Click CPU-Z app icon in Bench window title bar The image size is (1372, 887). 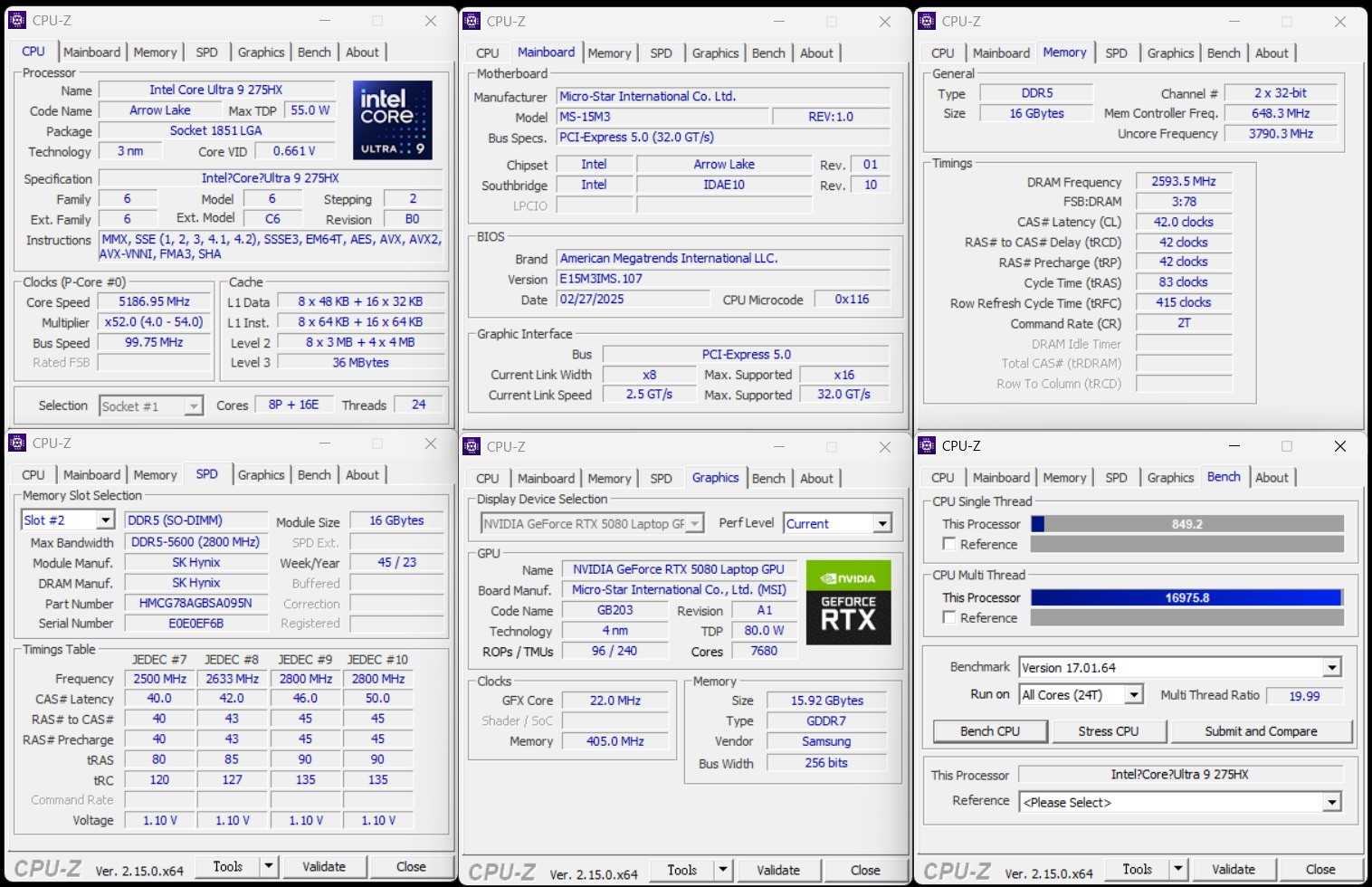coord(927,445)
